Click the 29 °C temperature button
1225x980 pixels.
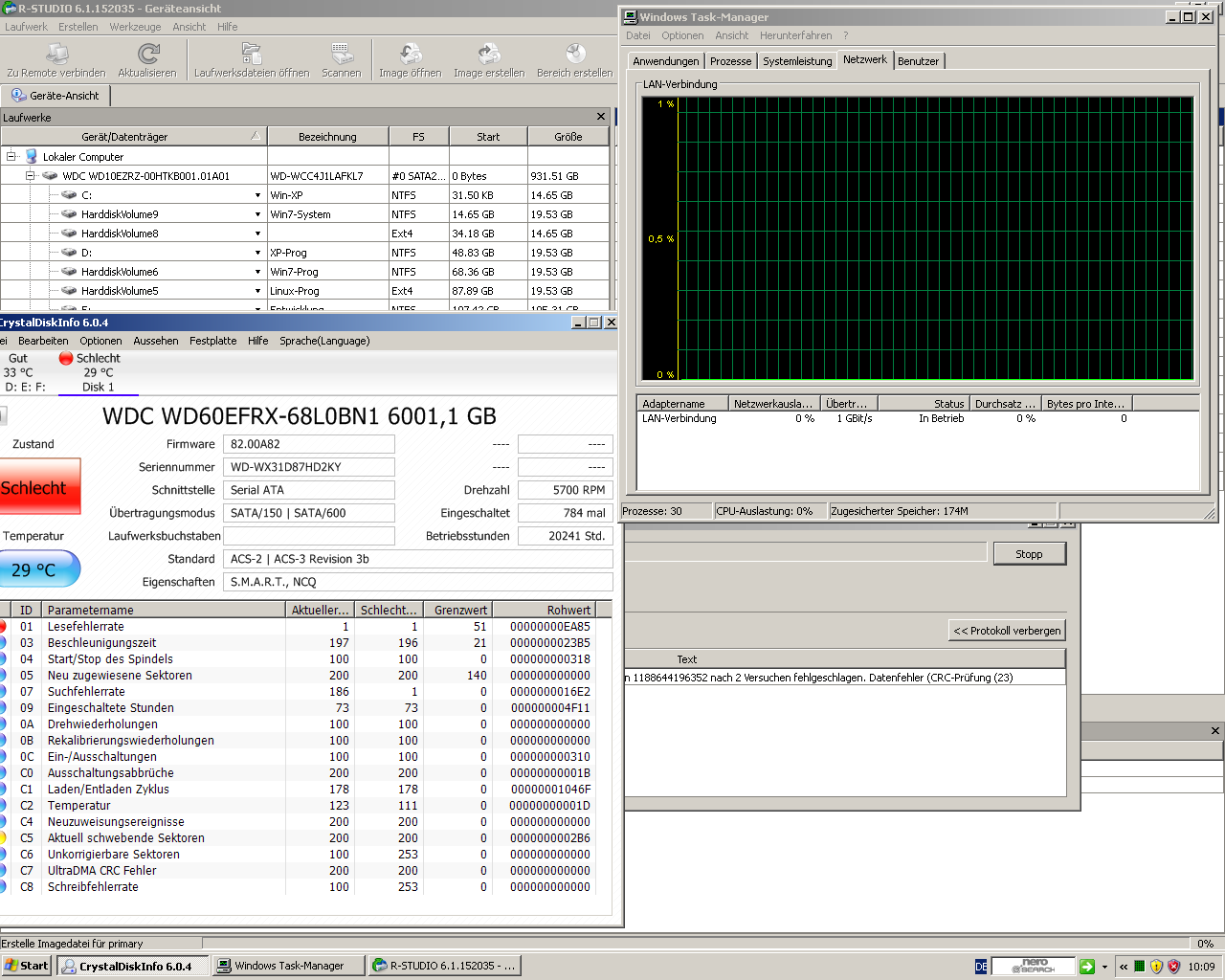click(x=38, y=569)
